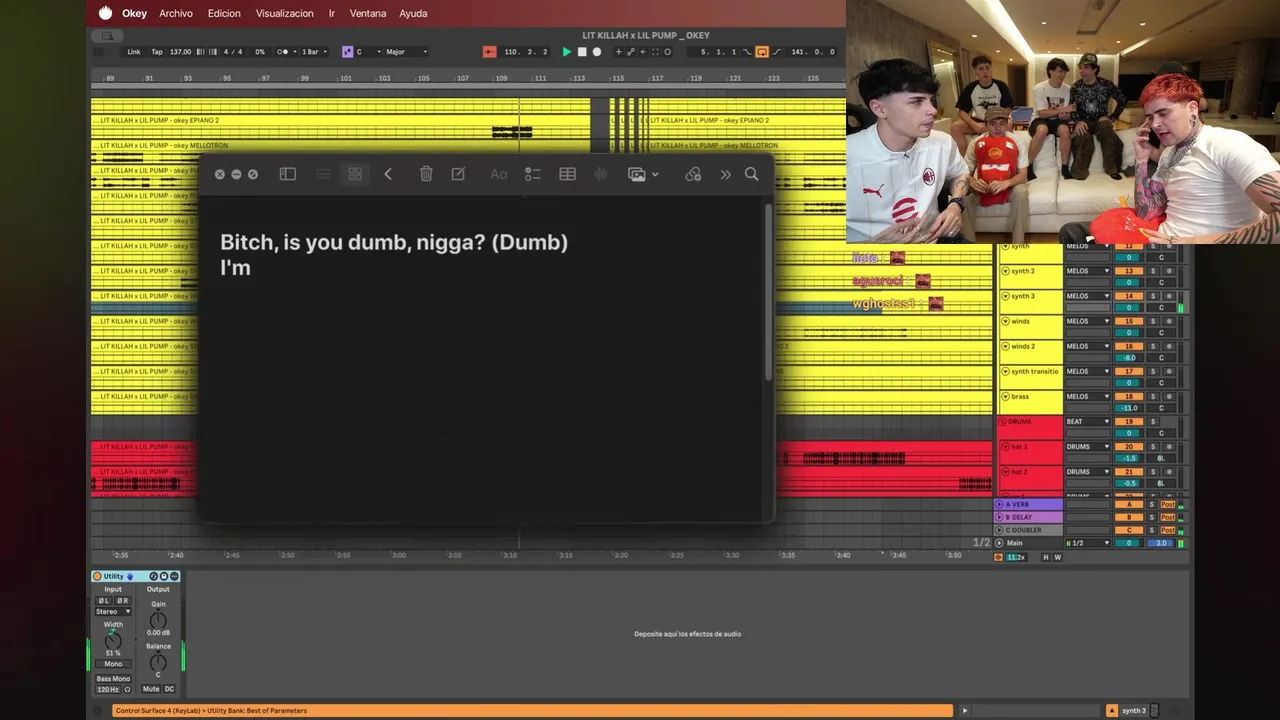Toggle the purple scale mode icon
This screenshot has height=720, width=1280.
click(x=347, y=52)
